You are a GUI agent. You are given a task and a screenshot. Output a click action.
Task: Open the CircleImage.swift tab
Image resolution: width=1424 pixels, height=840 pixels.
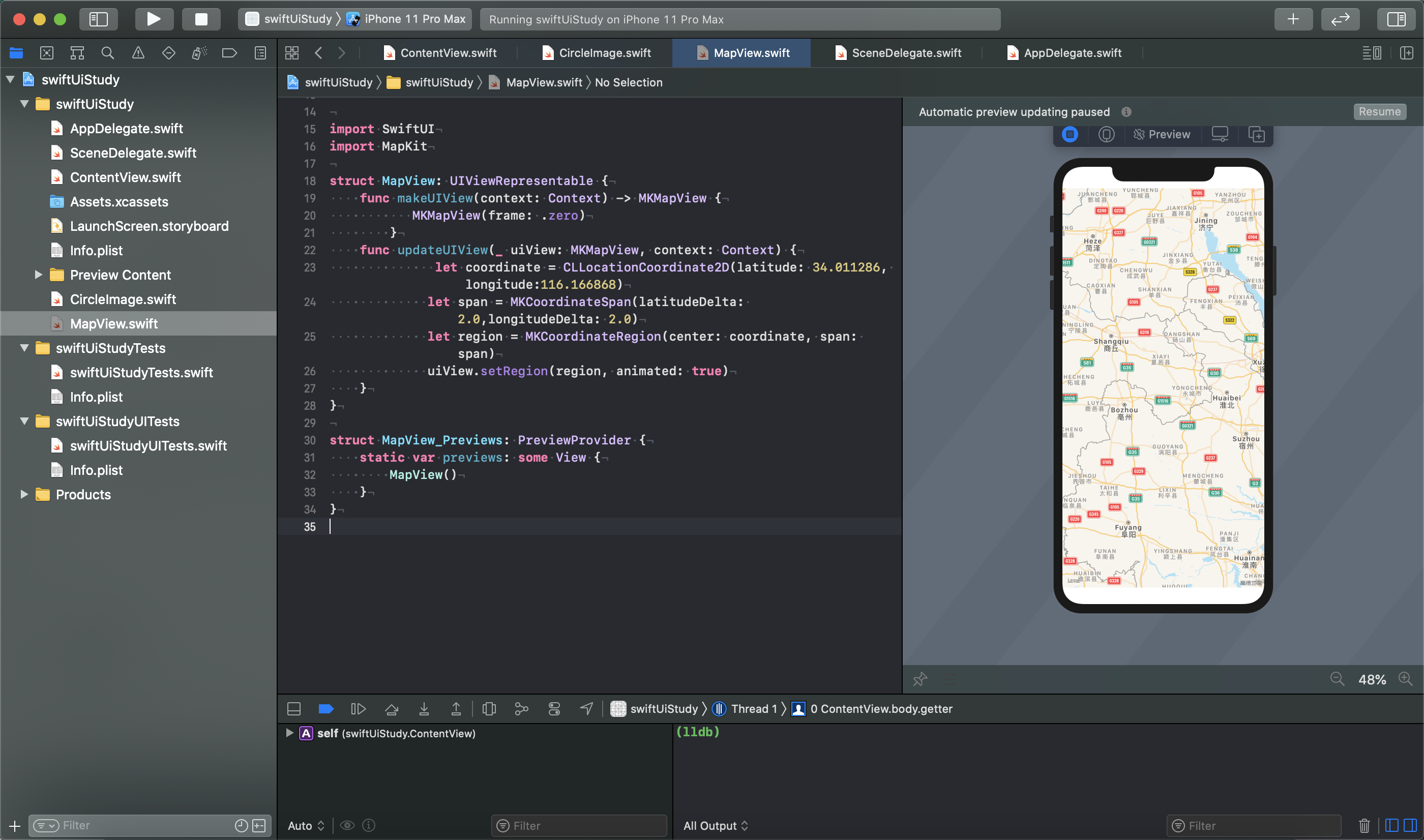[596, 53]
